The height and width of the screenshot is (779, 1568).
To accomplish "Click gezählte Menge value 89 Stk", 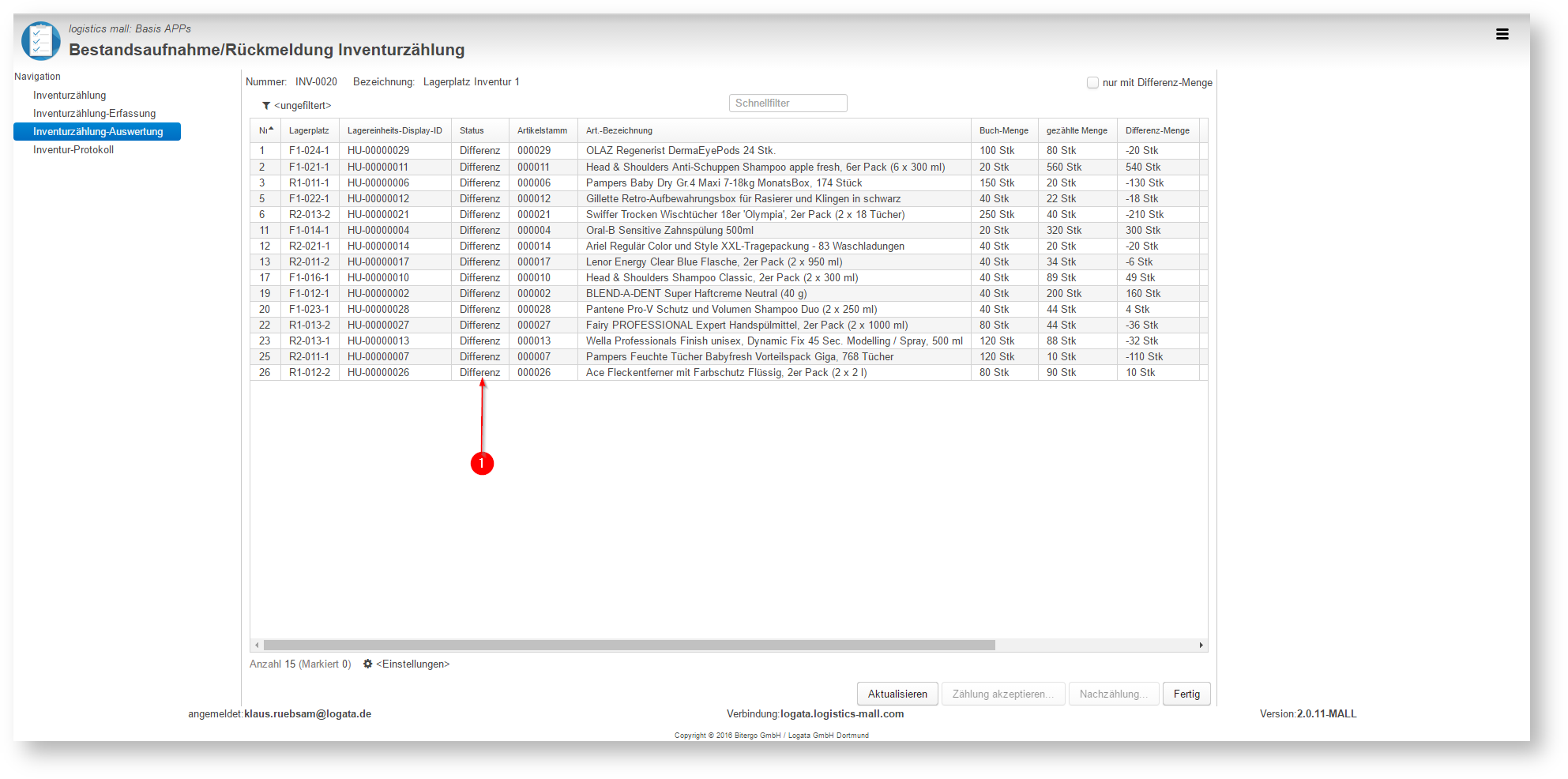I will pos(1061,278).
